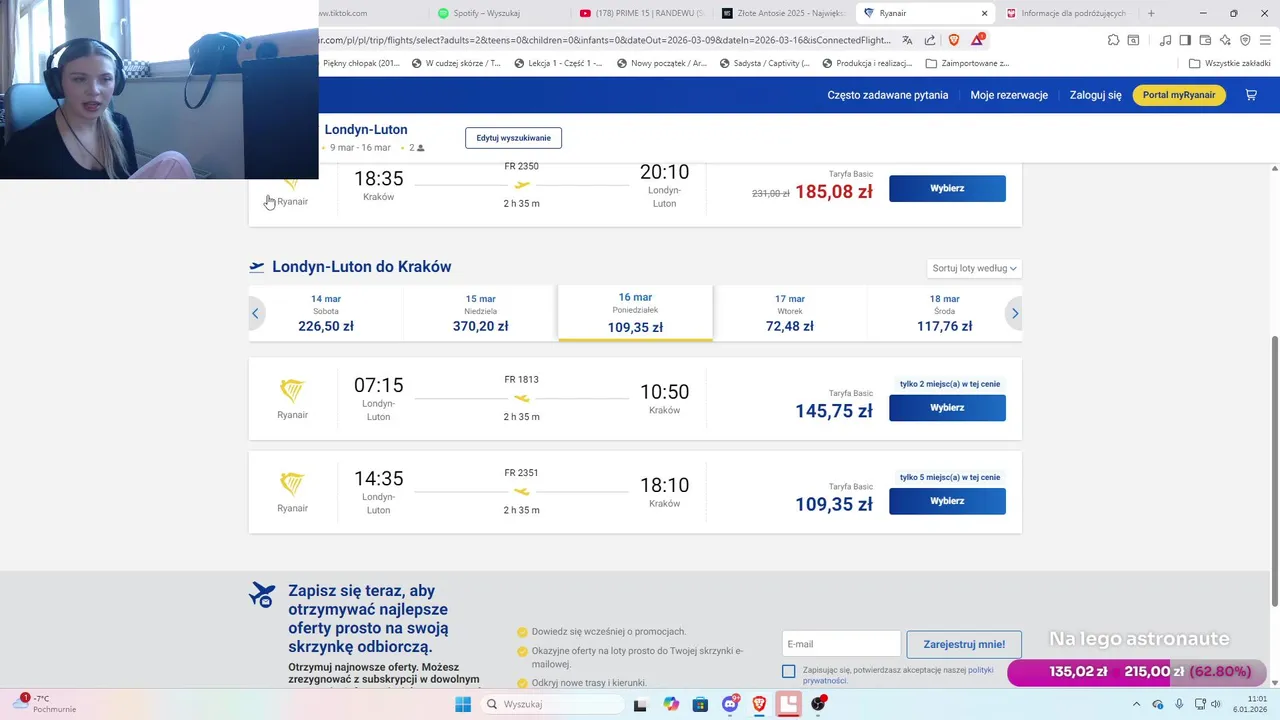Open Microsoft Store taskbar icon
The image size is (1280, 720).
coord(700,704)
